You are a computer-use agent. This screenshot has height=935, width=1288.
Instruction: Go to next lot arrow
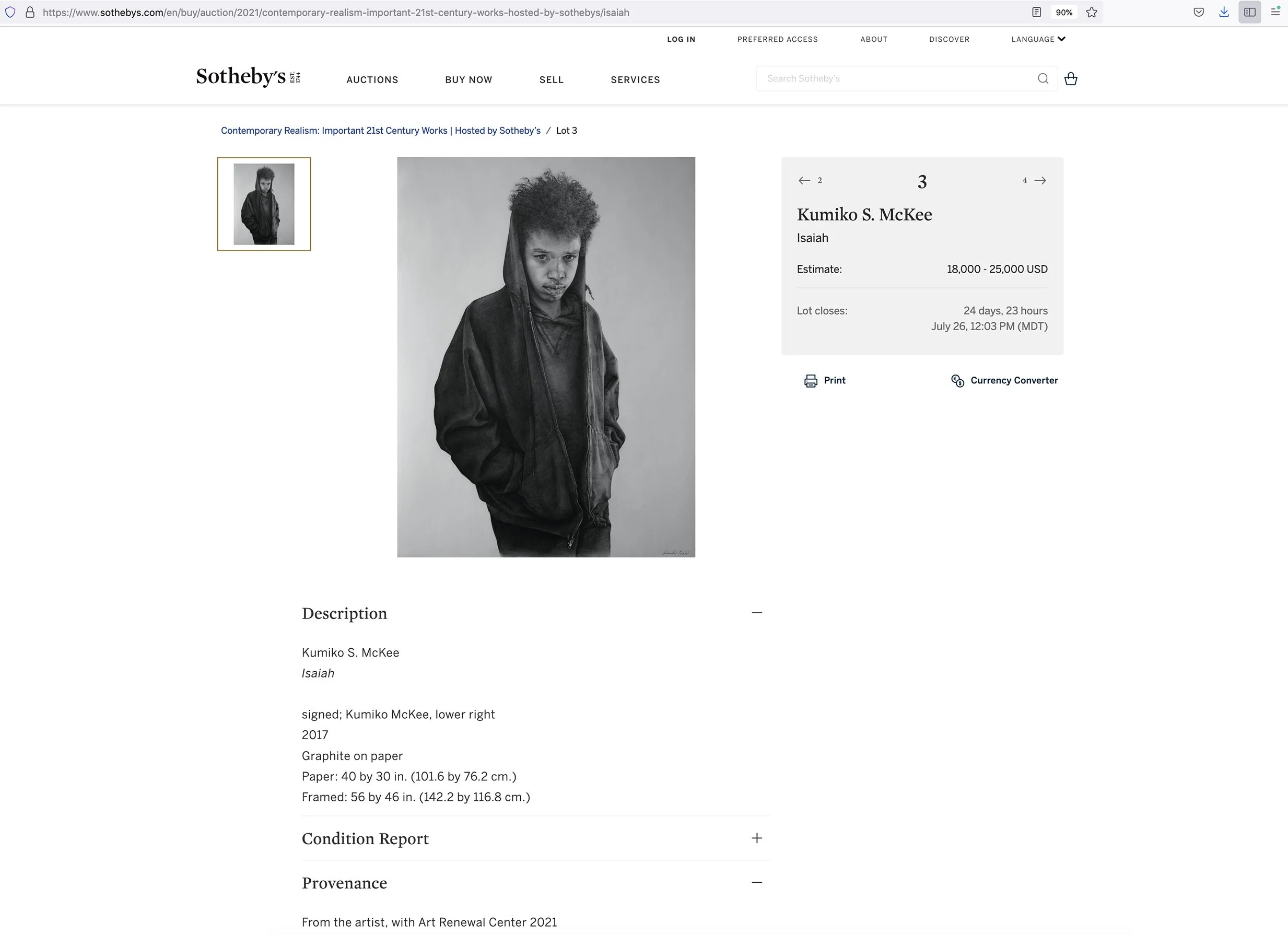point(1040,181)
